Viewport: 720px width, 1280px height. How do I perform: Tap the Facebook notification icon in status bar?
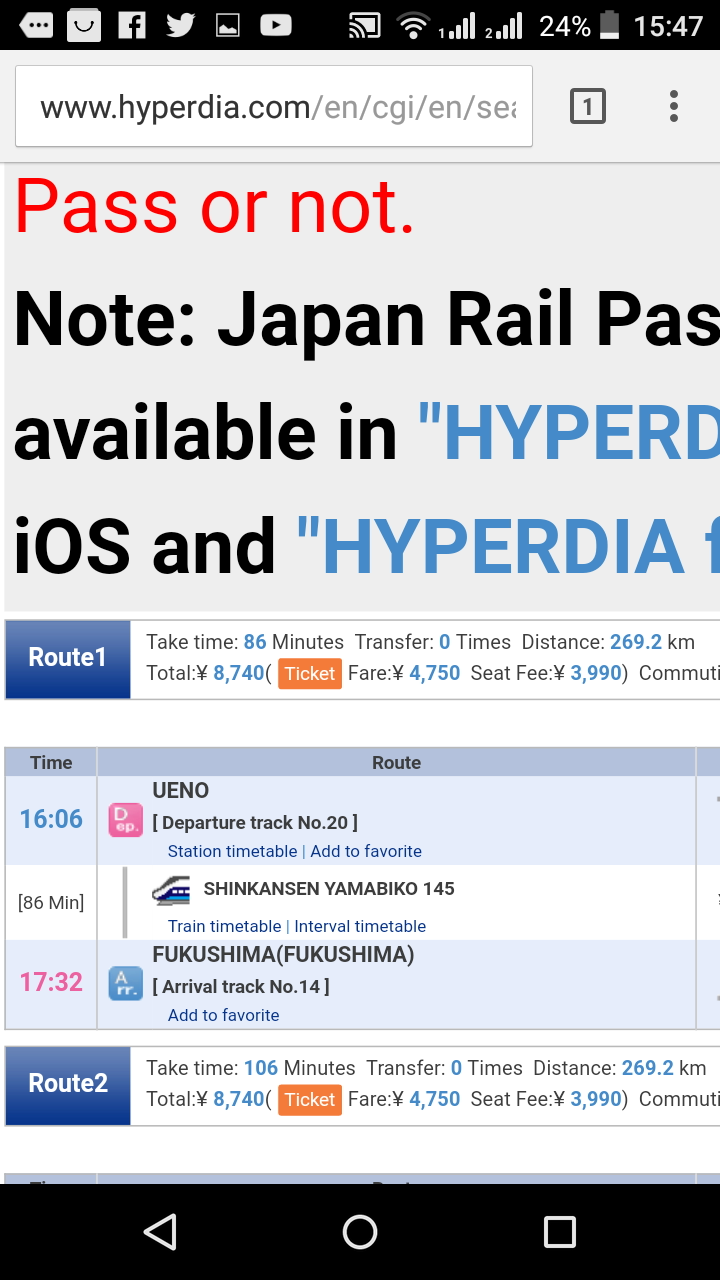(132, 25)
